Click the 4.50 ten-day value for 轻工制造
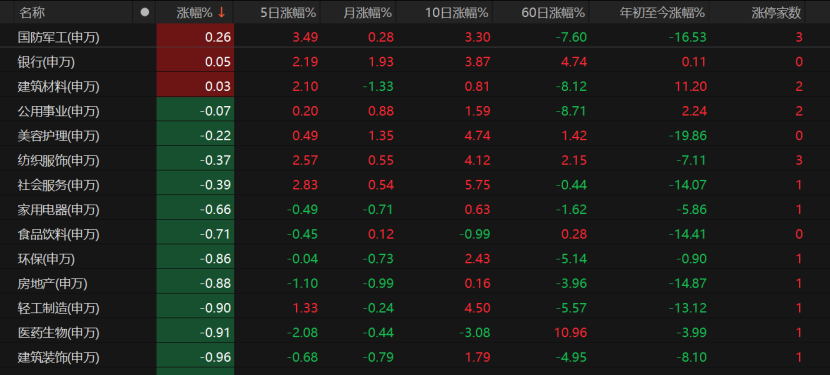 coord(477,308)
